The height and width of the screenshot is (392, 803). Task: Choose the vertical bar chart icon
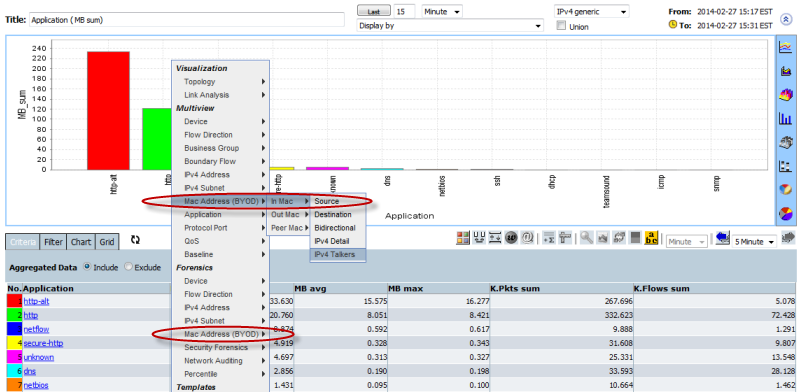tap(785, 118)
